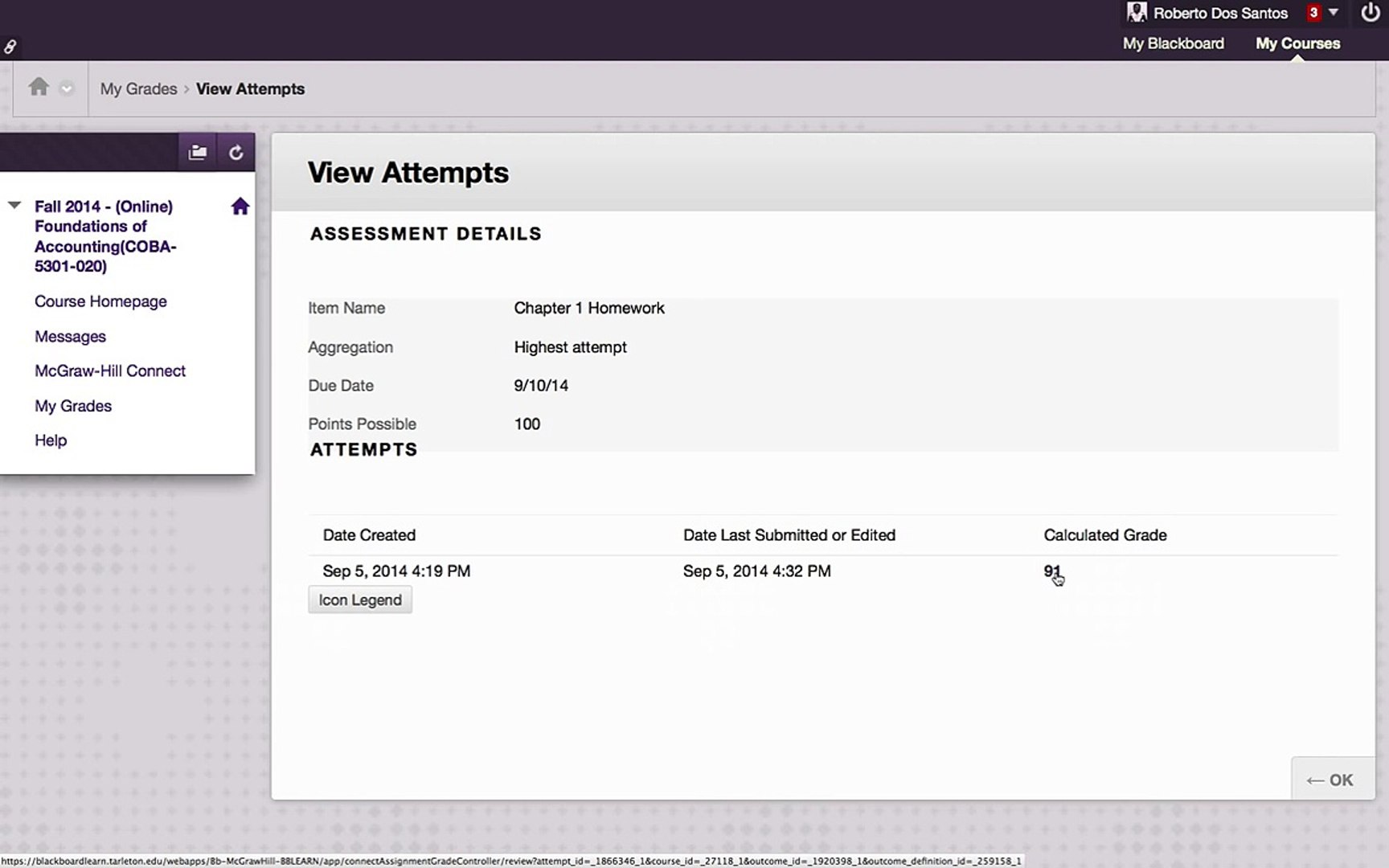Click the home icon in breadcrumb bar
Viewport: 1389px width, 868px height.
(x=39, y=87)
